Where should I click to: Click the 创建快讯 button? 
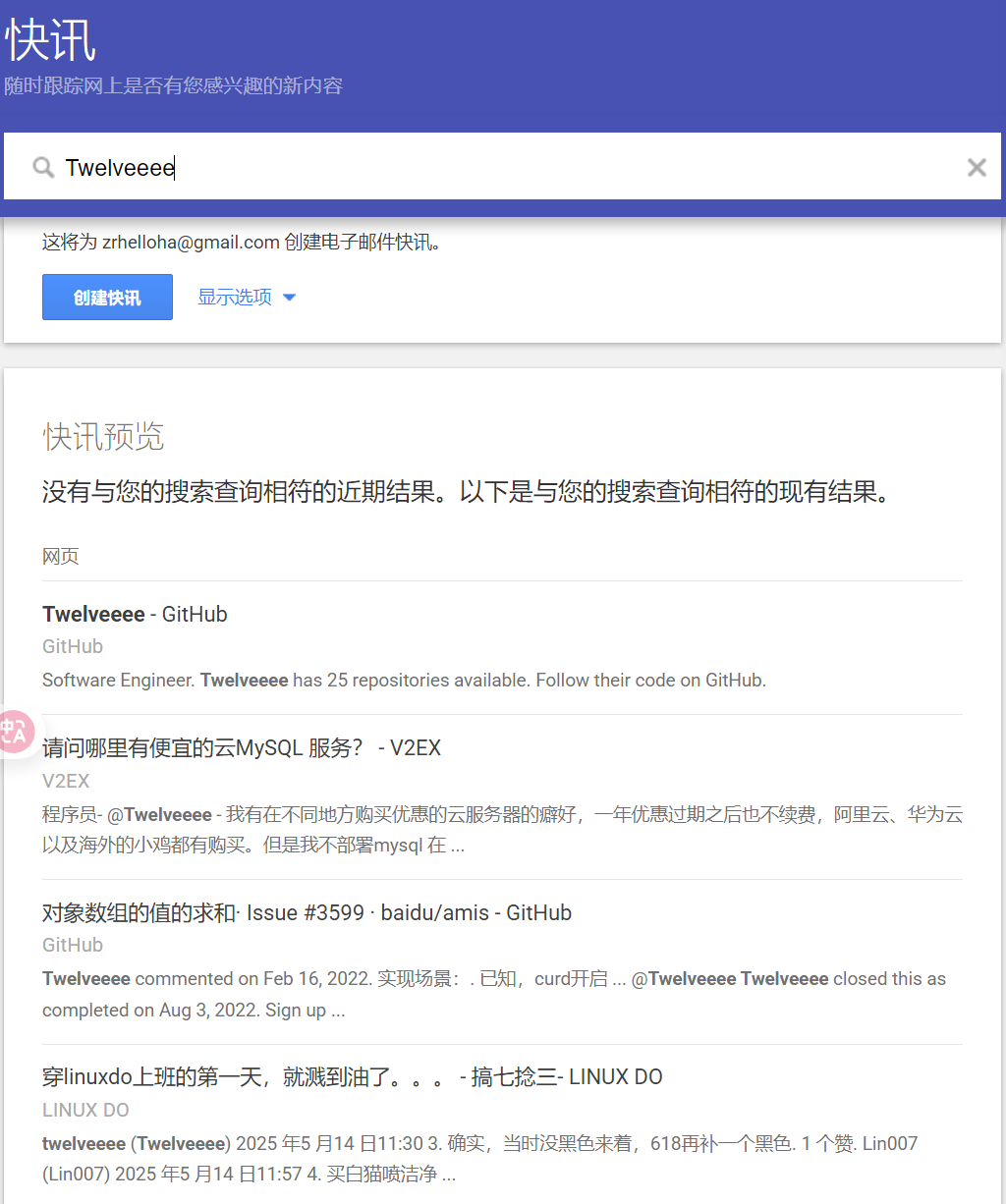107,297
